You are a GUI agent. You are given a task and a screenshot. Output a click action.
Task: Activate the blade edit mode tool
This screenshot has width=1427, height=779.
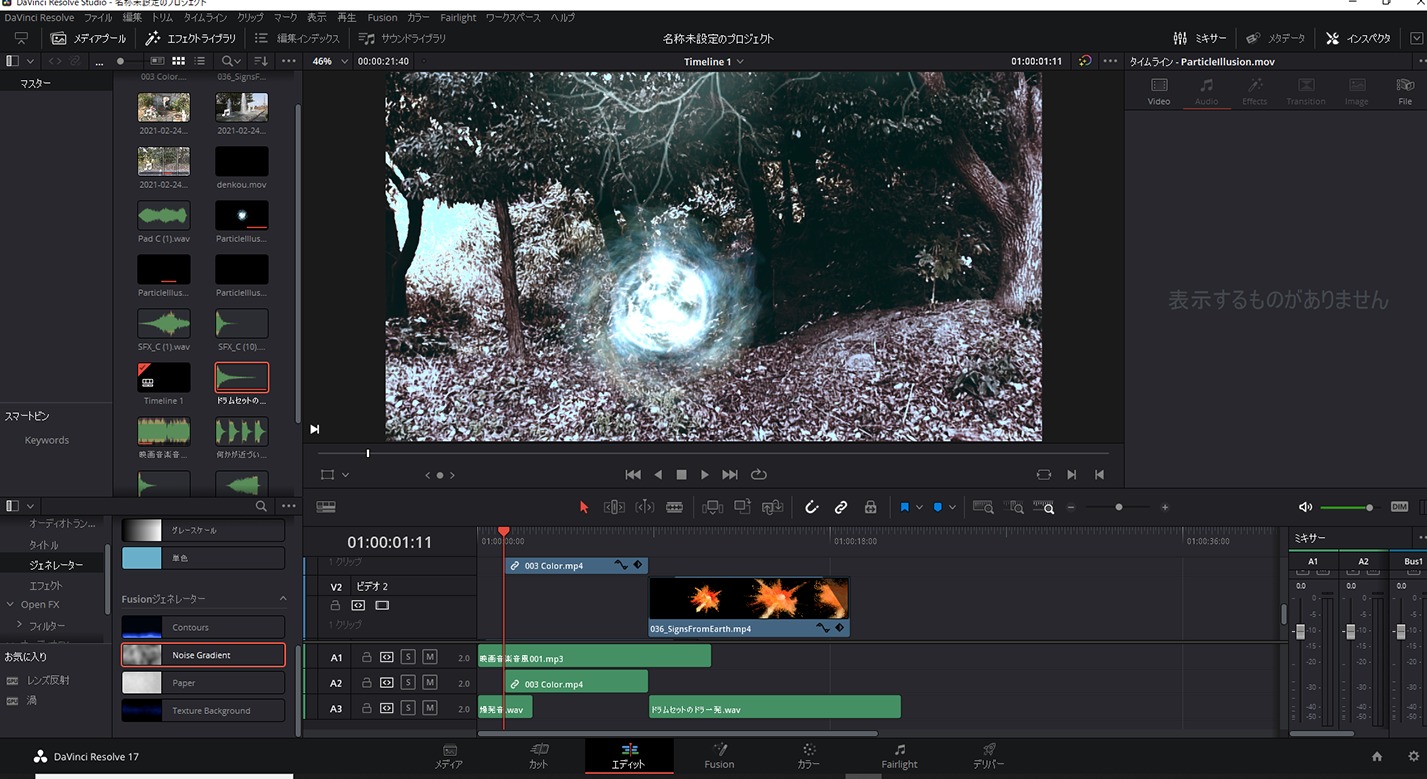[x=674, y=507]
